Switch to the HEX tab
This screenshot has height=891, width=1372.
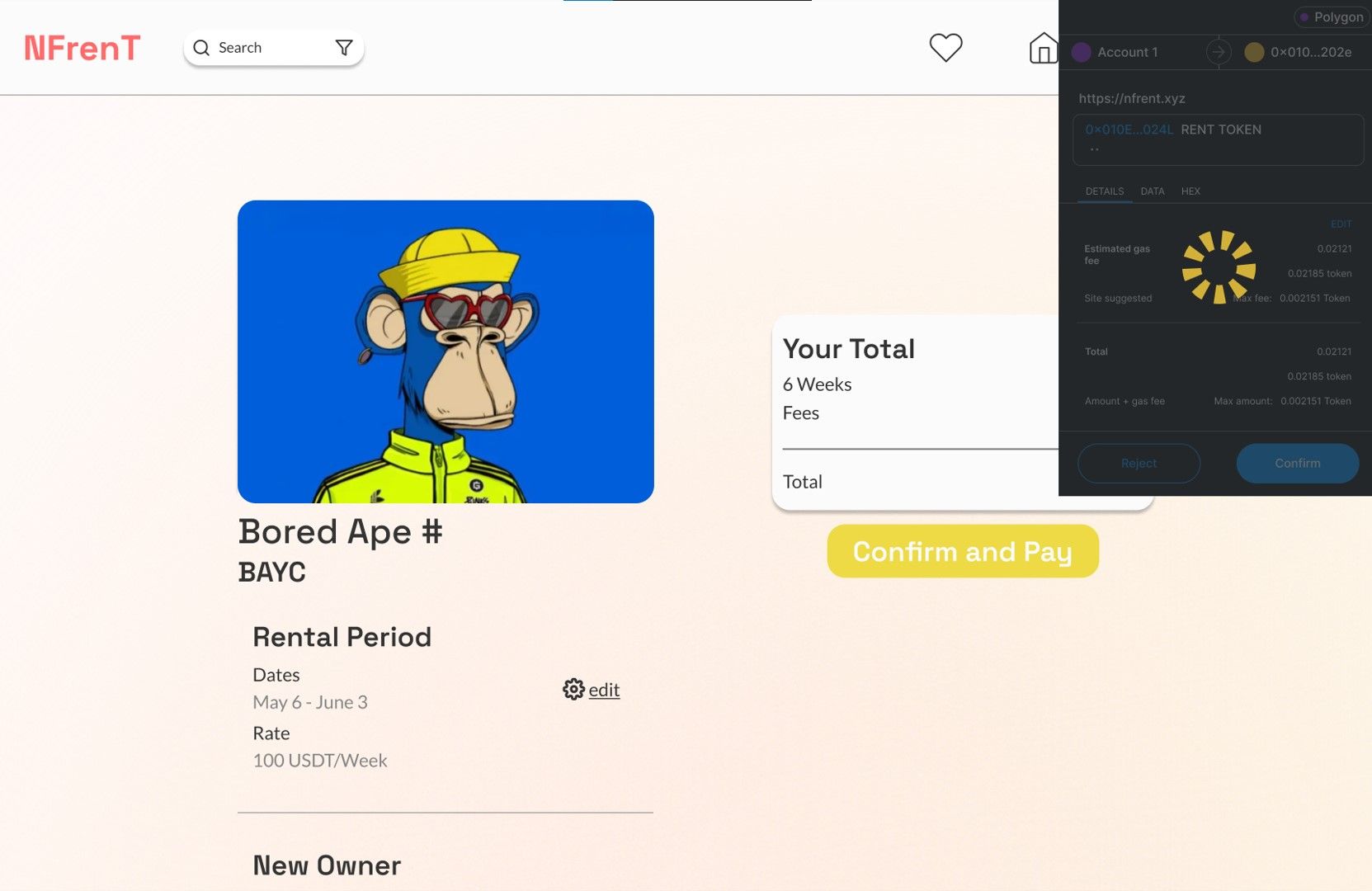1190,191
